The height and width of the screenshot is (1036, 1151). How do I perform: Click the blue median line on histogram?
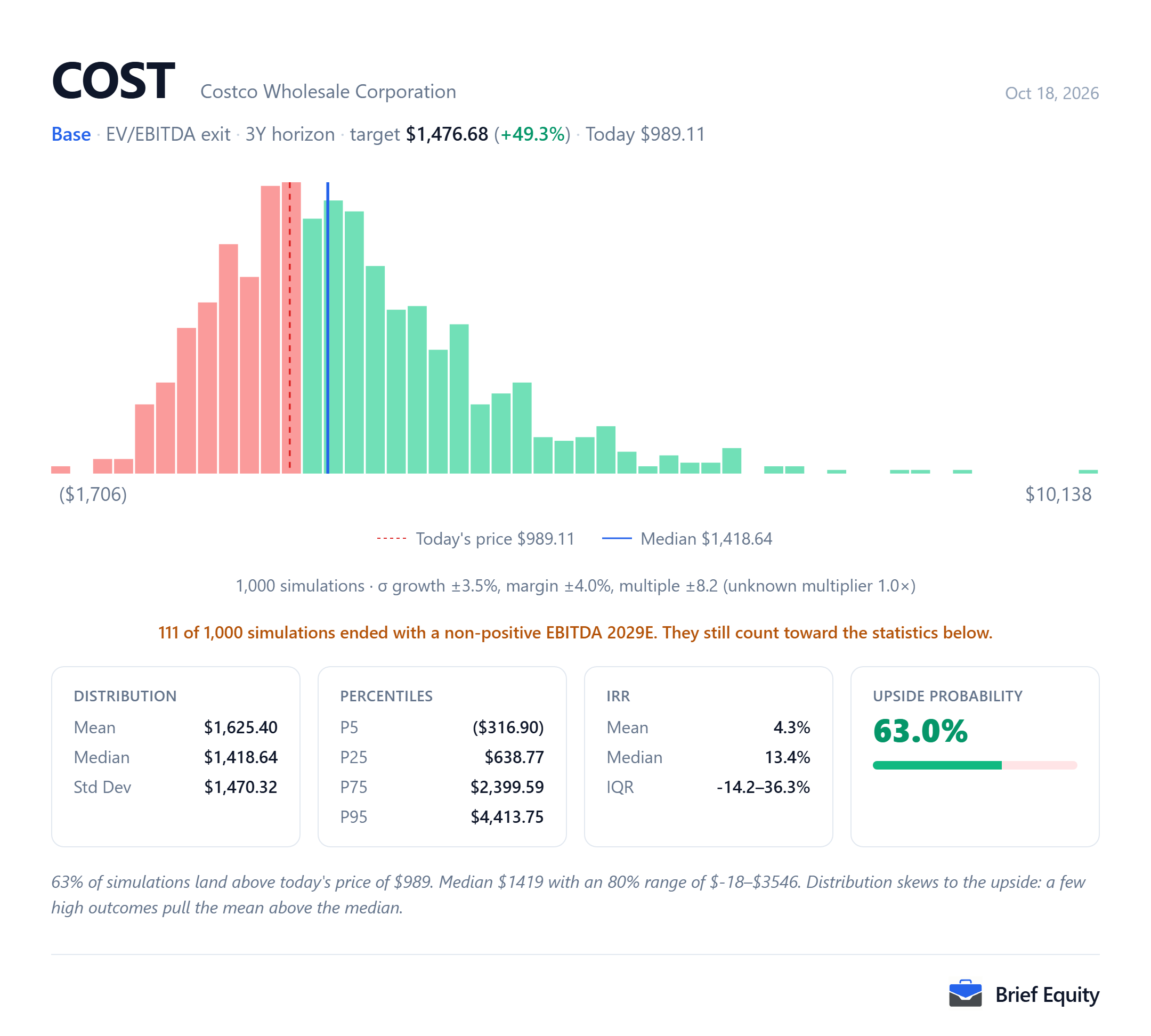pos(327,327)
